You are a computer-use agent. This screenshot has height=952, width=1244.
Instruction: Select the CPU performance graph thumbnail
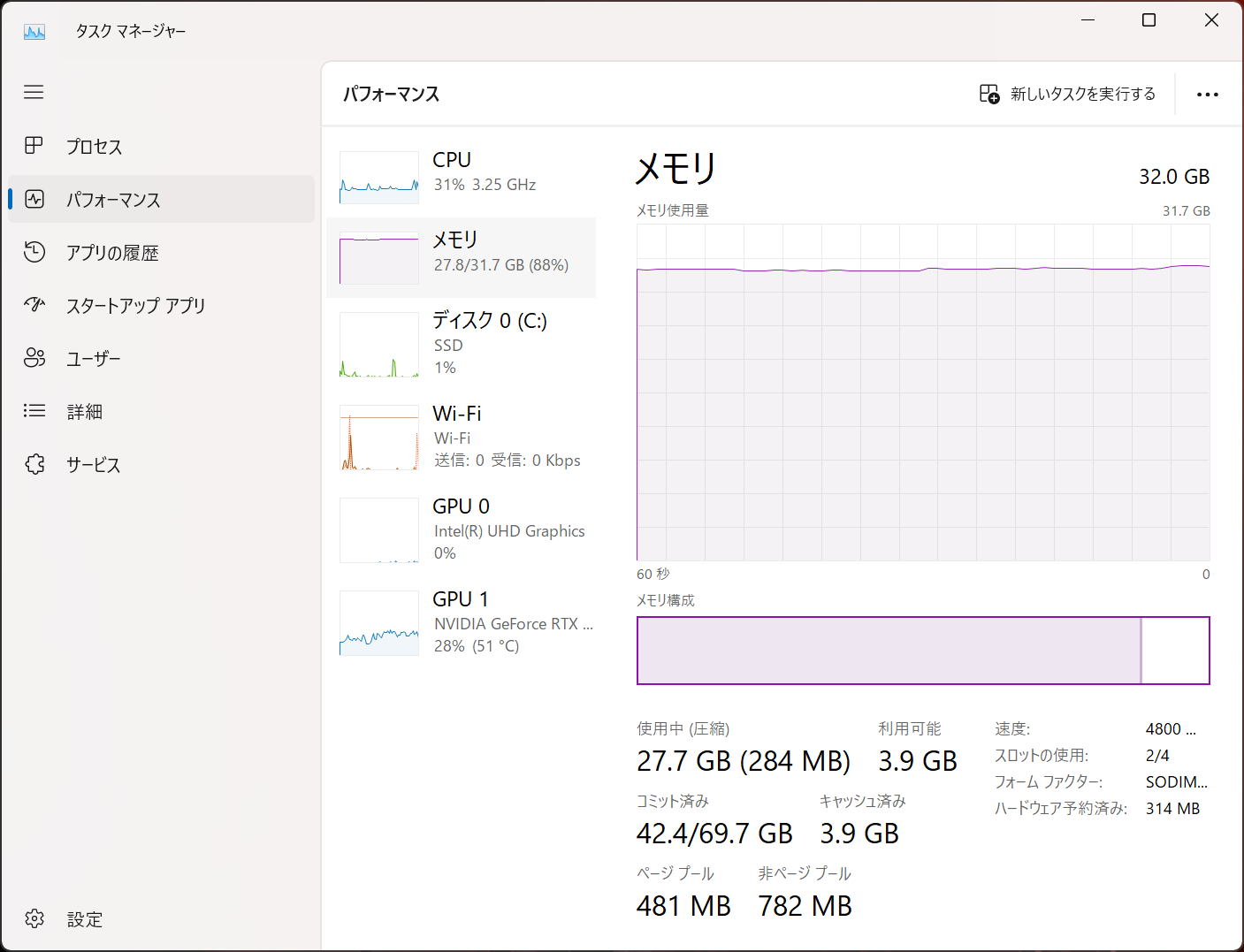pos(379,177)
